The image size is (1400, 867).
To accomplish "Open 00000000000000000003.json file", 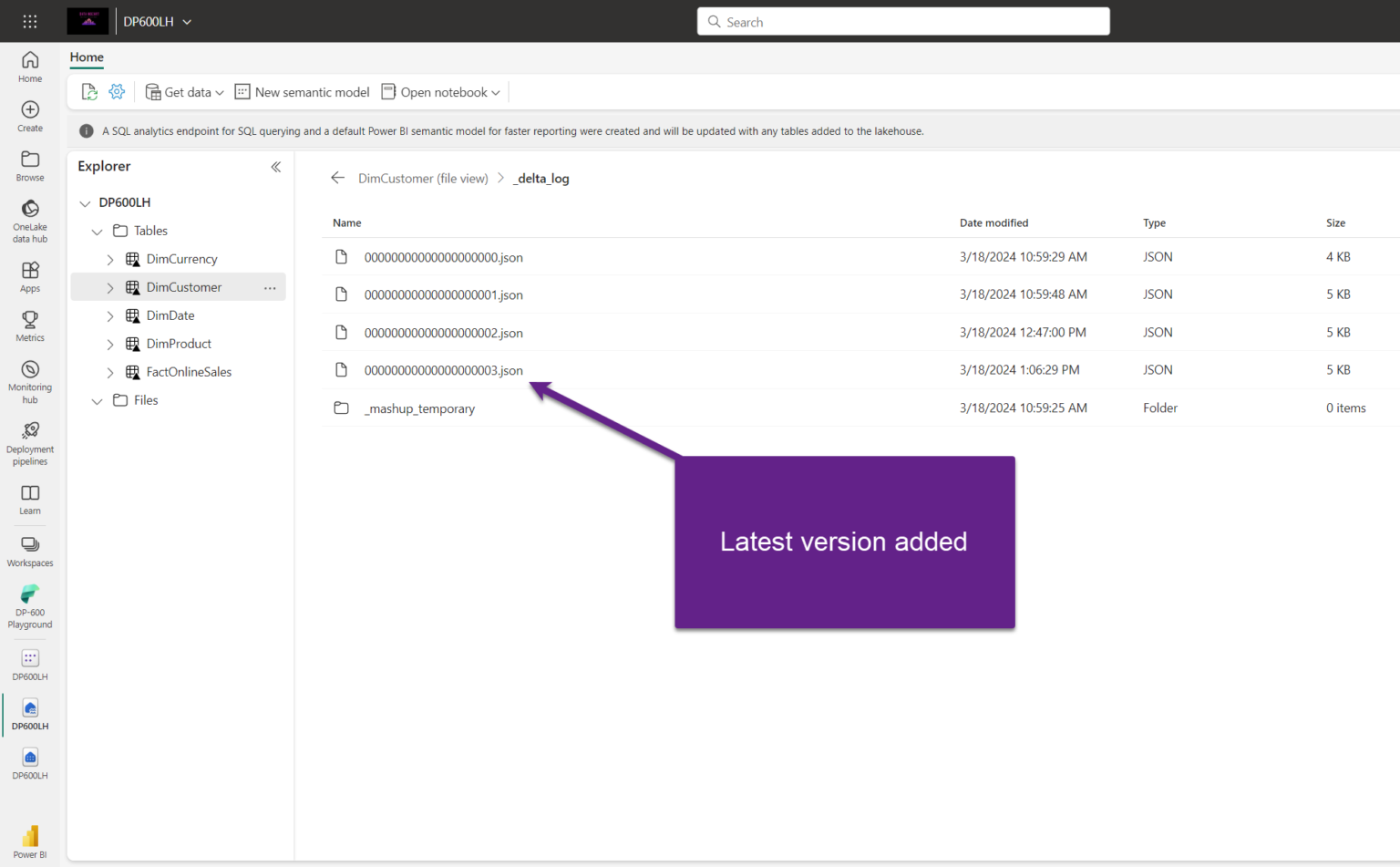I will (444, 371).
